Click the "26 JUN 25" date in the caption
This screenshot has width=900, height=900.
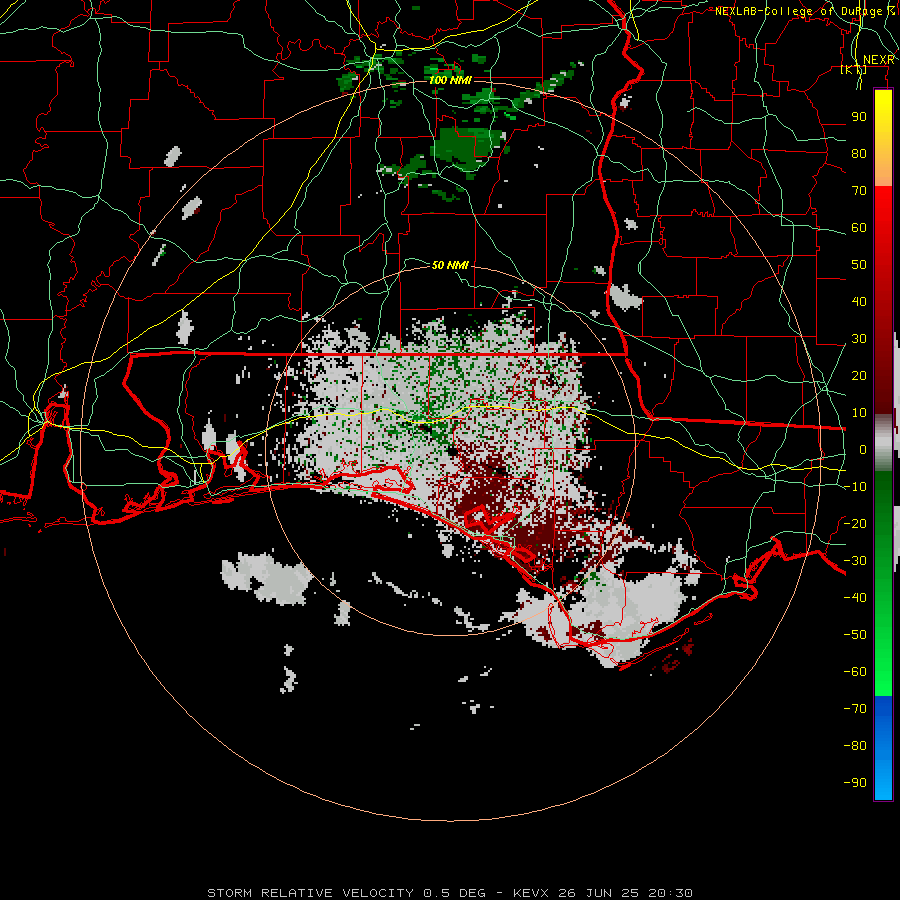[x=598, y=893]
